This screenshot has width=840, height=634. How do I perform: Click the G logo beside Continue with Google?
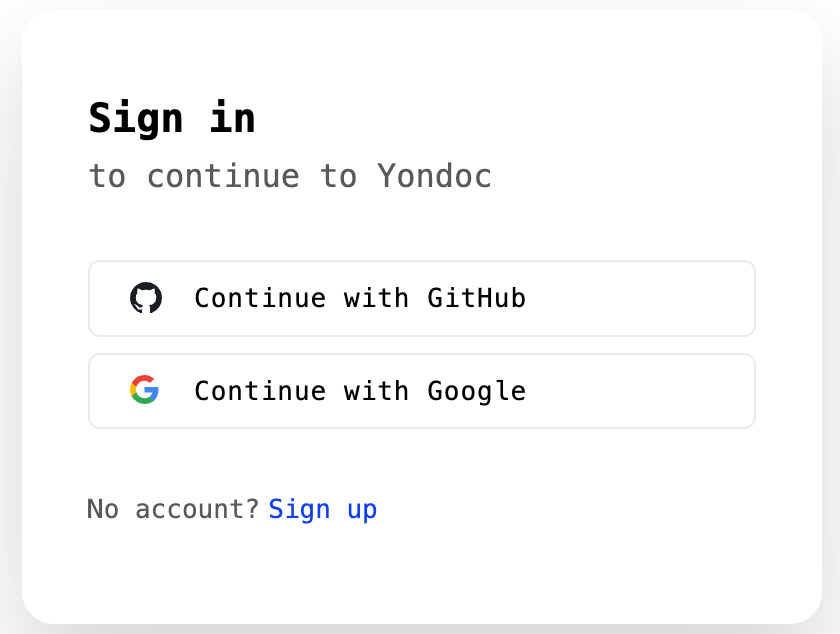145,390
